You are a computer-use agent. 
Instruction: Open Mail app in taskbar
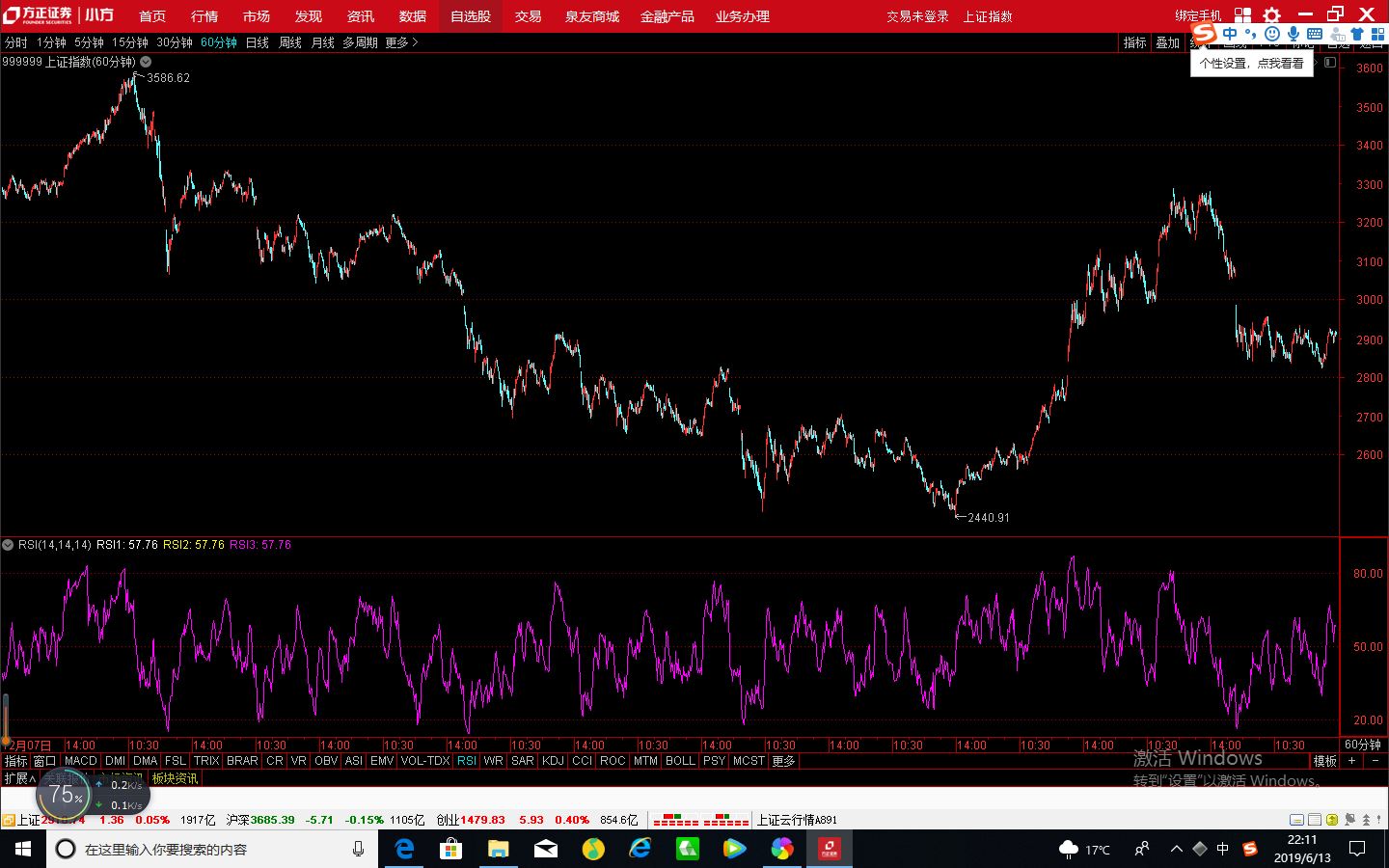coord(545,849)
